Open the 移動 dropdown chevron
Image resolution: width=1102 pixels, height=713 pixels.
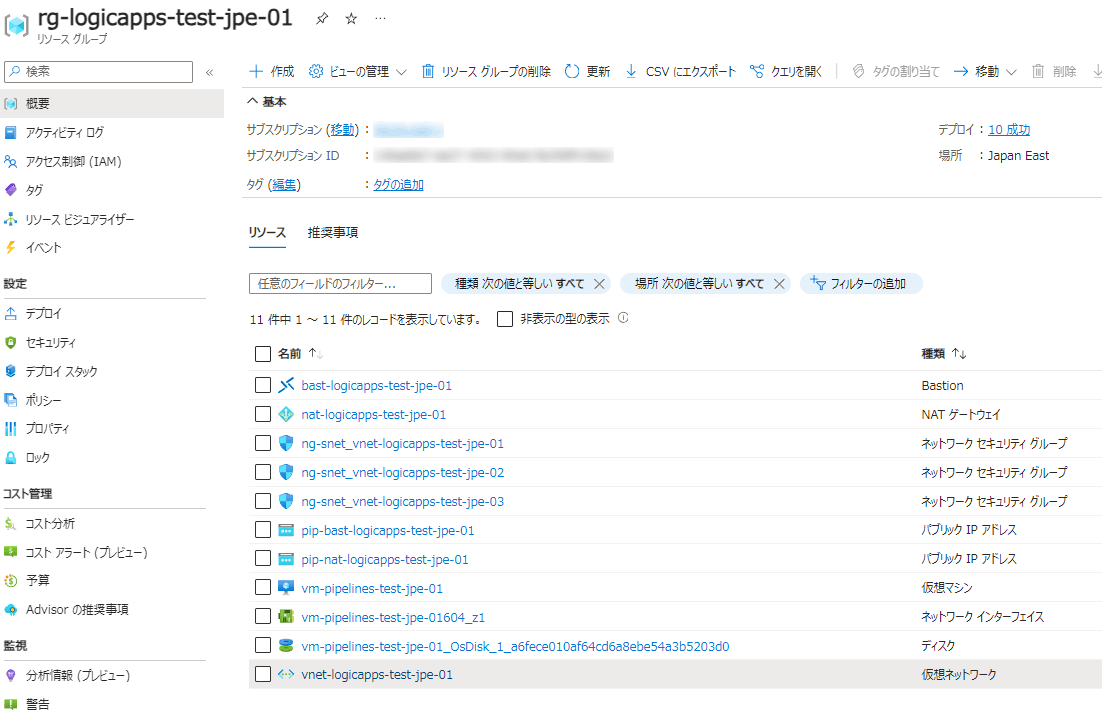pos(1011,72)
